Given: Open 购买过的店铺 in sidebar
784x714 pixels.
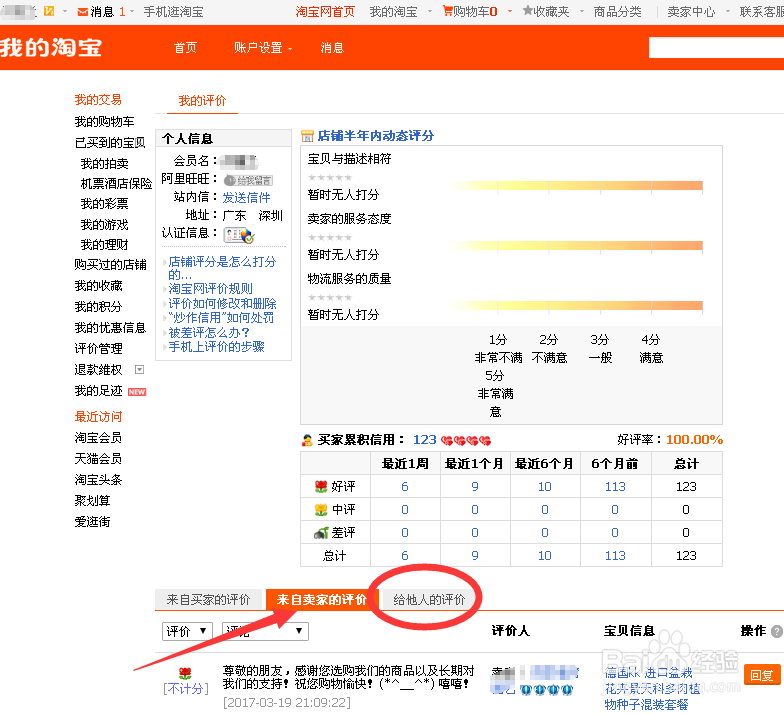Looking at the screenshot, I should pos(110,264).
